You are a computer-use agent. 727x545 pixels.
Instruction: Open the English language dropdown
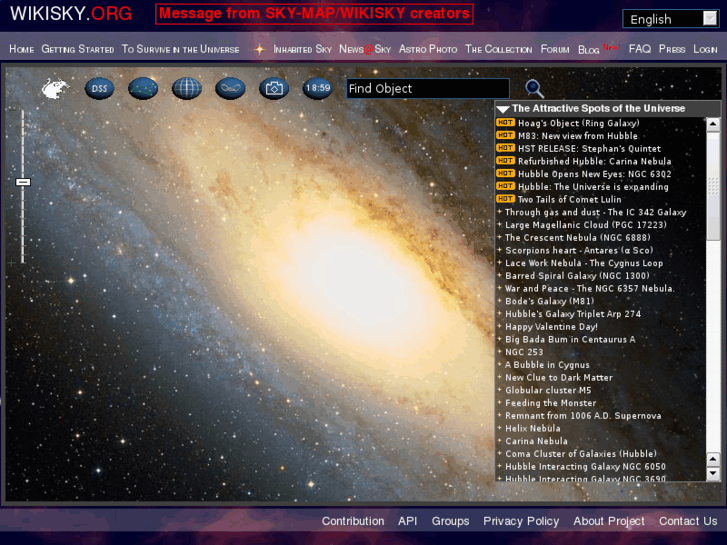coord(670,19)
